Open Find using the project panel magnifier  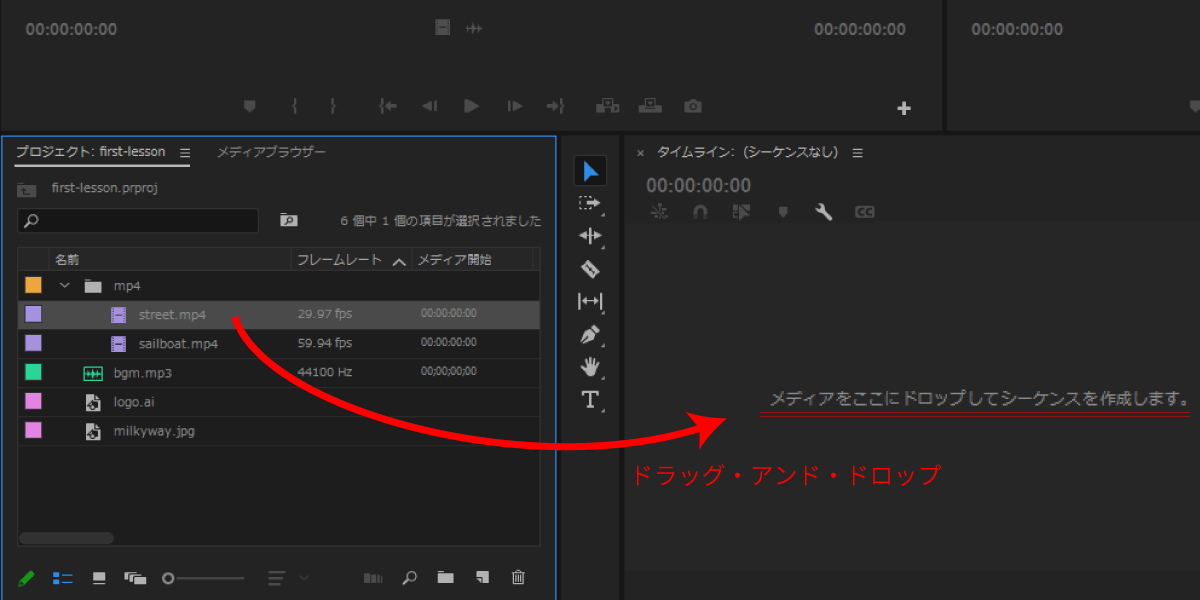[x=409, y=577]
